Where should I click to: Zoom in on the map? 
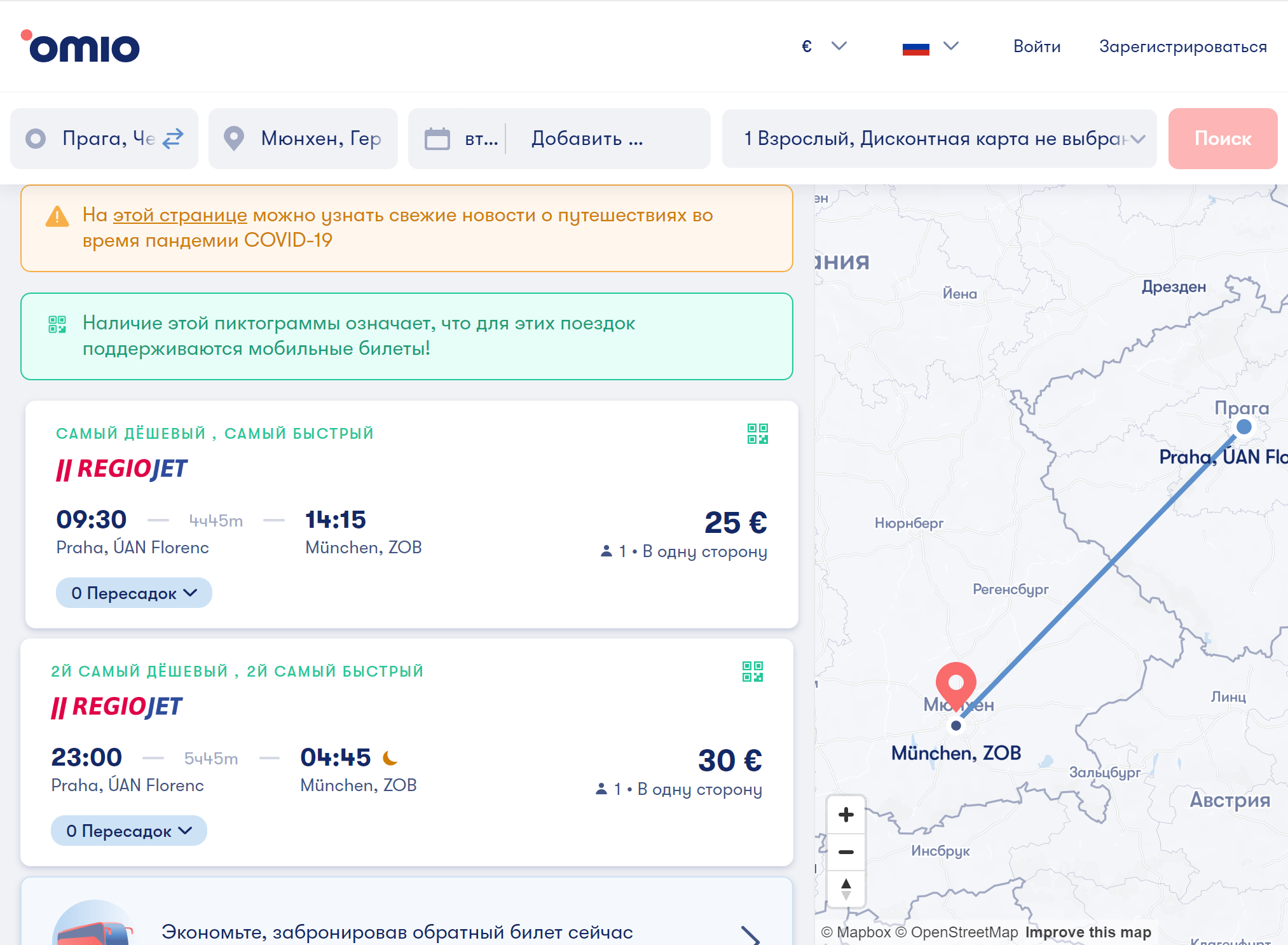(x=846, y=815)
